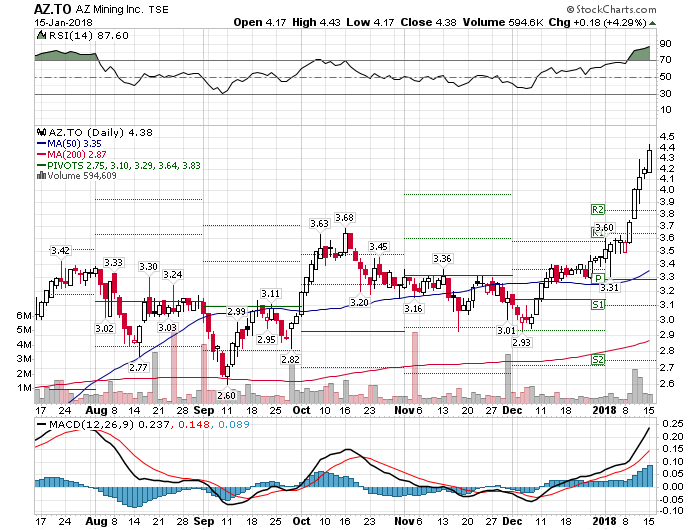Click the 3.42 price label
The image size is (700, 530).
pos(60,250)
